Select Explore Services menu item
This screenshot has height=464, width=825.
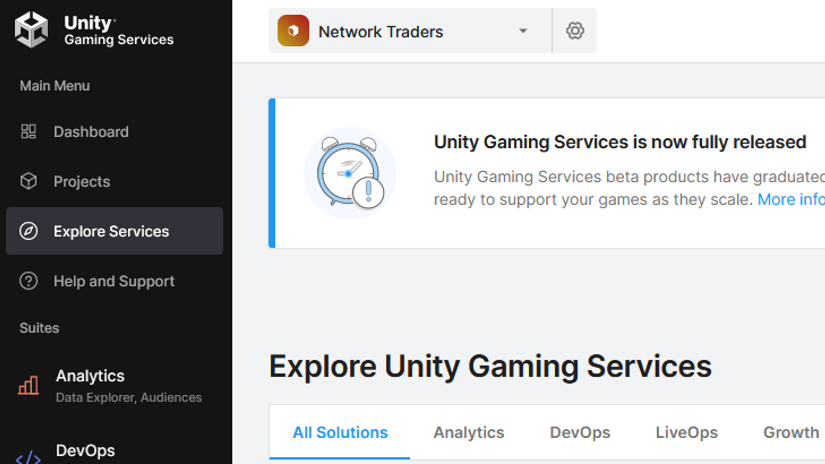[x=115, y=231]
